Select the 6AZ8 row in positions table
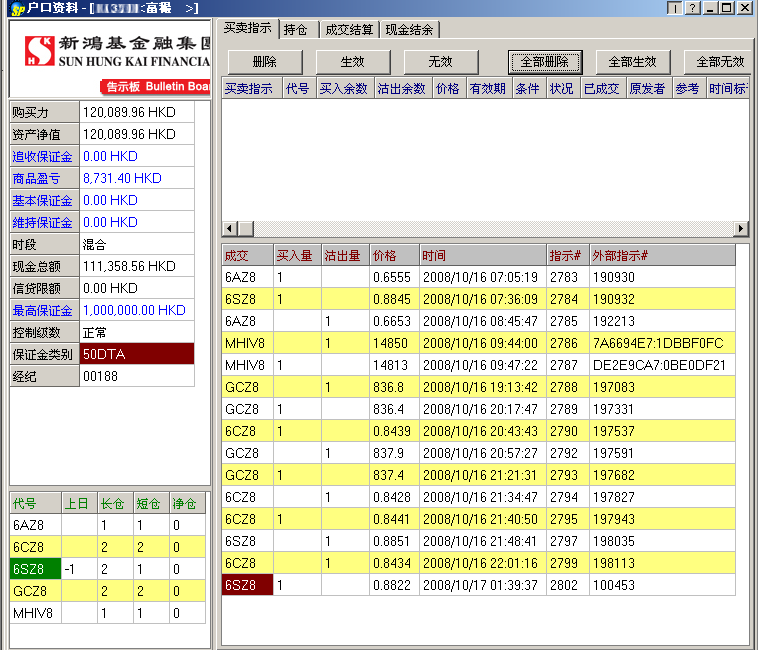Image resolution: width=758 pixels, height=650 pixels. click(107, 525)
